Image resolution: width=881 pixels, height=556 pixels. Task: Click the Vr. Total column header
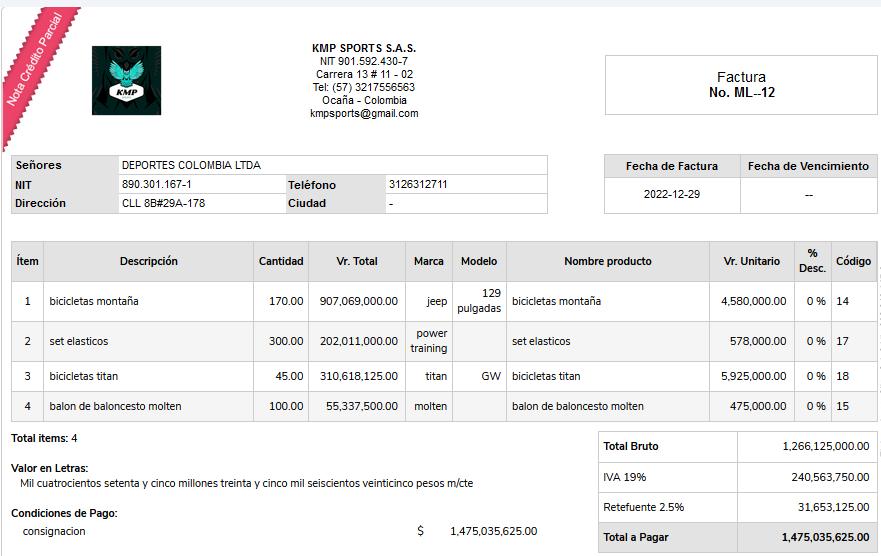[x=357, y=261]
